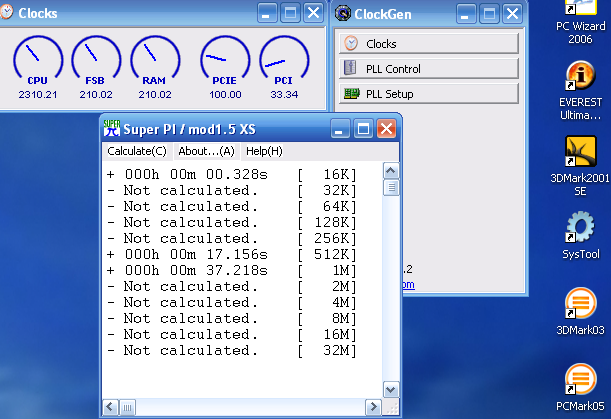Click the 128K Not calculated row

(231, 222)
